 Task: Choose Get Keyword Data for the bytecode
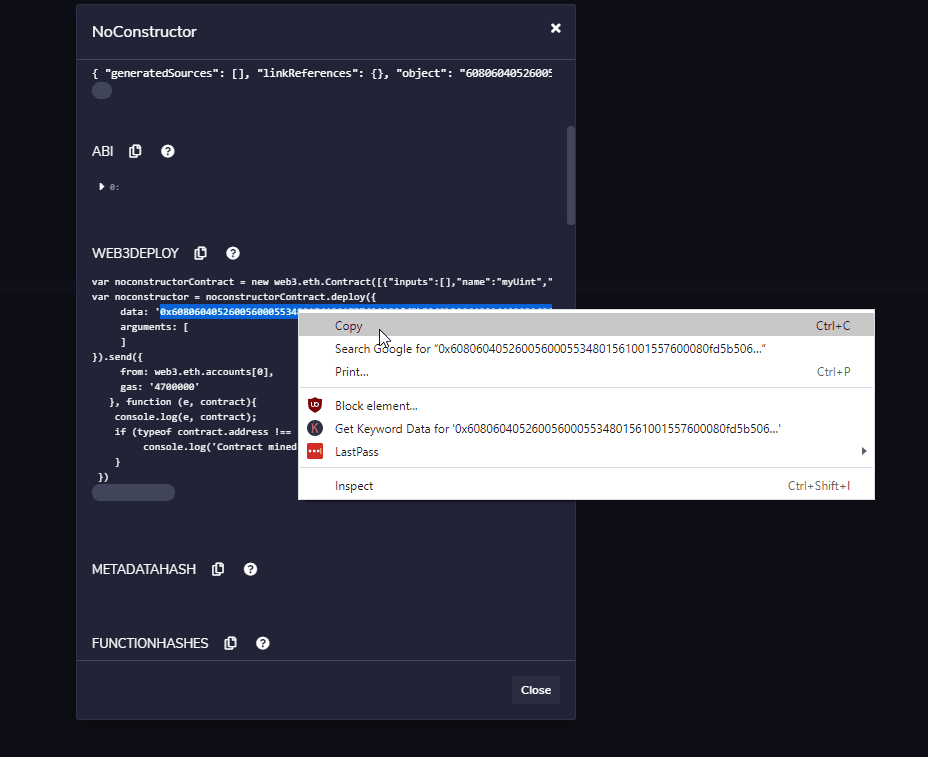coord(587,429)
